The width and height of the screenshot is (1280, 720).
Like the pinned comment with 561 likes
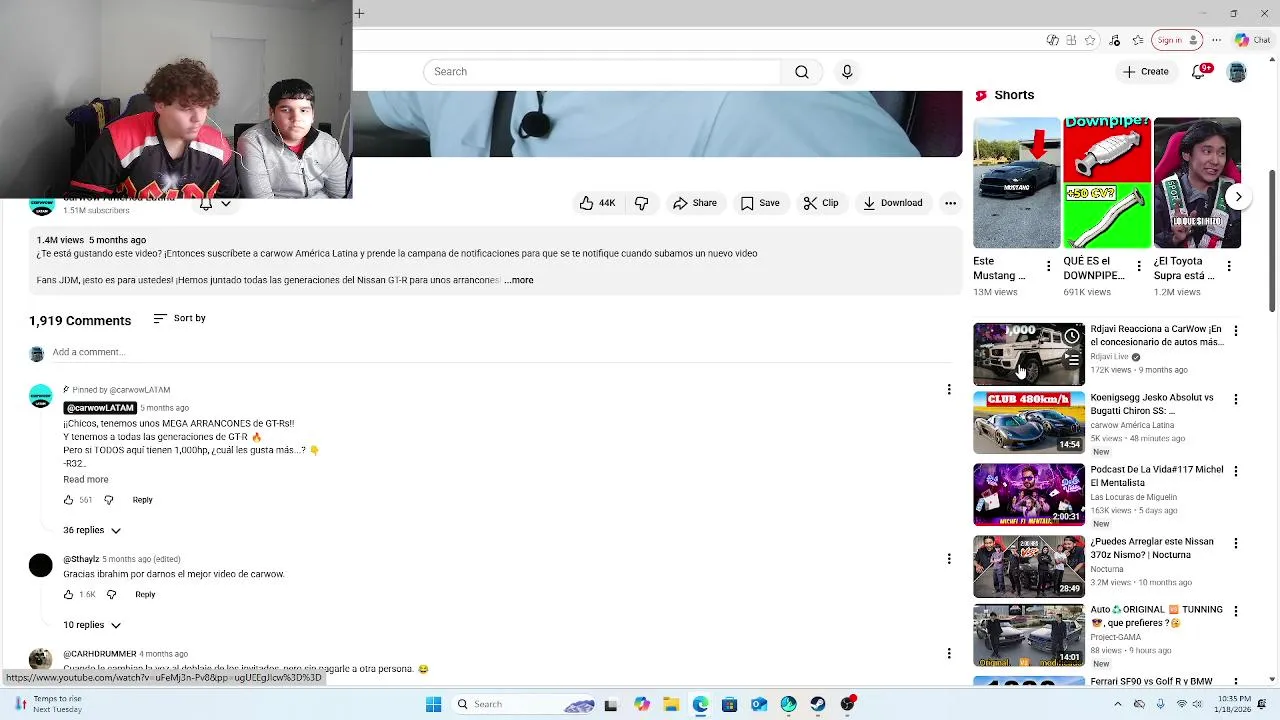pyautogui.click(x=68, y=500)
